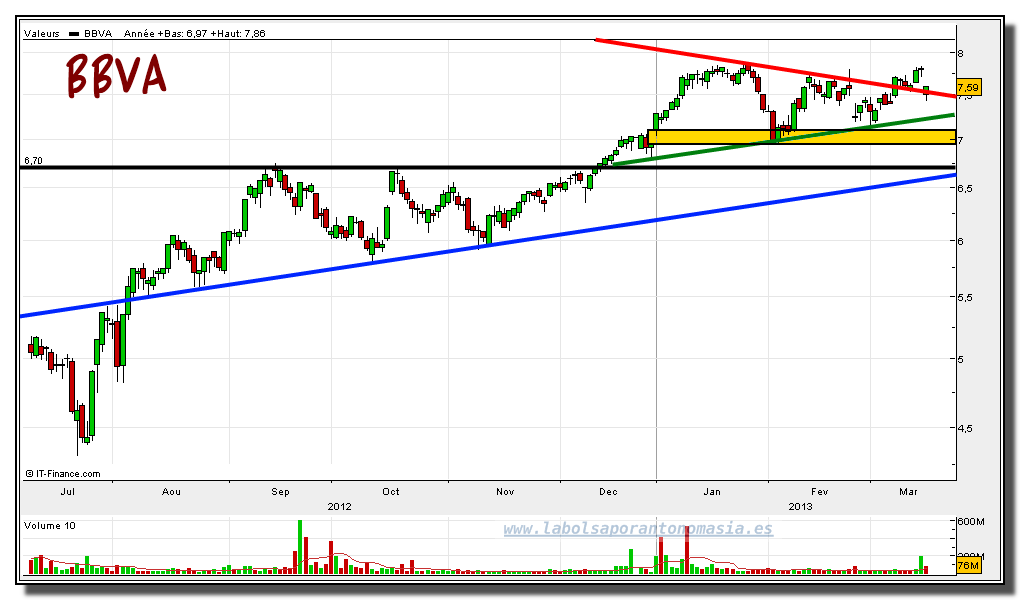
Task: Click the black 6,70 horizontal level line
Action: tap(488, 168)
